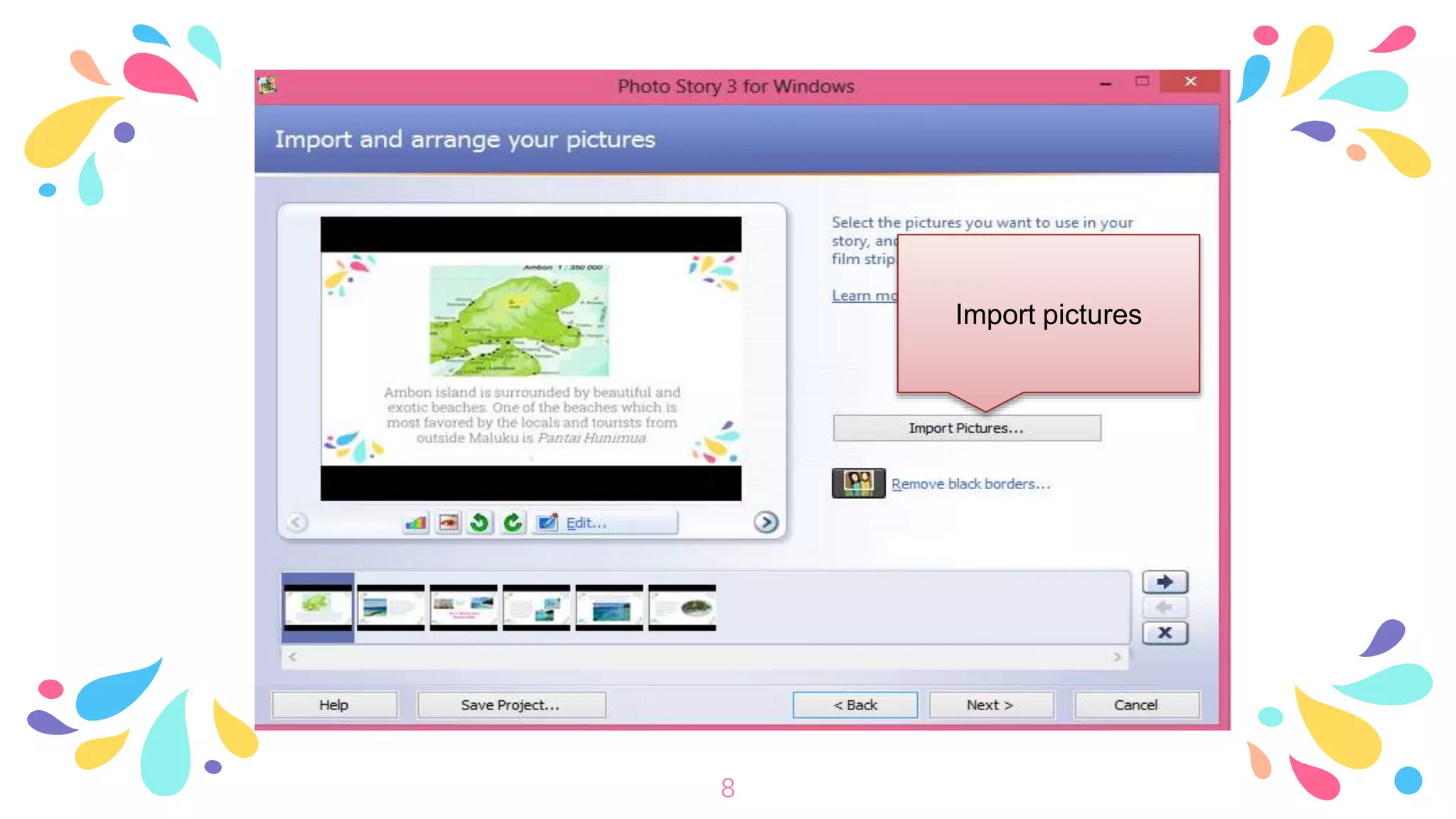Go back with the Back button

[855, 705]
